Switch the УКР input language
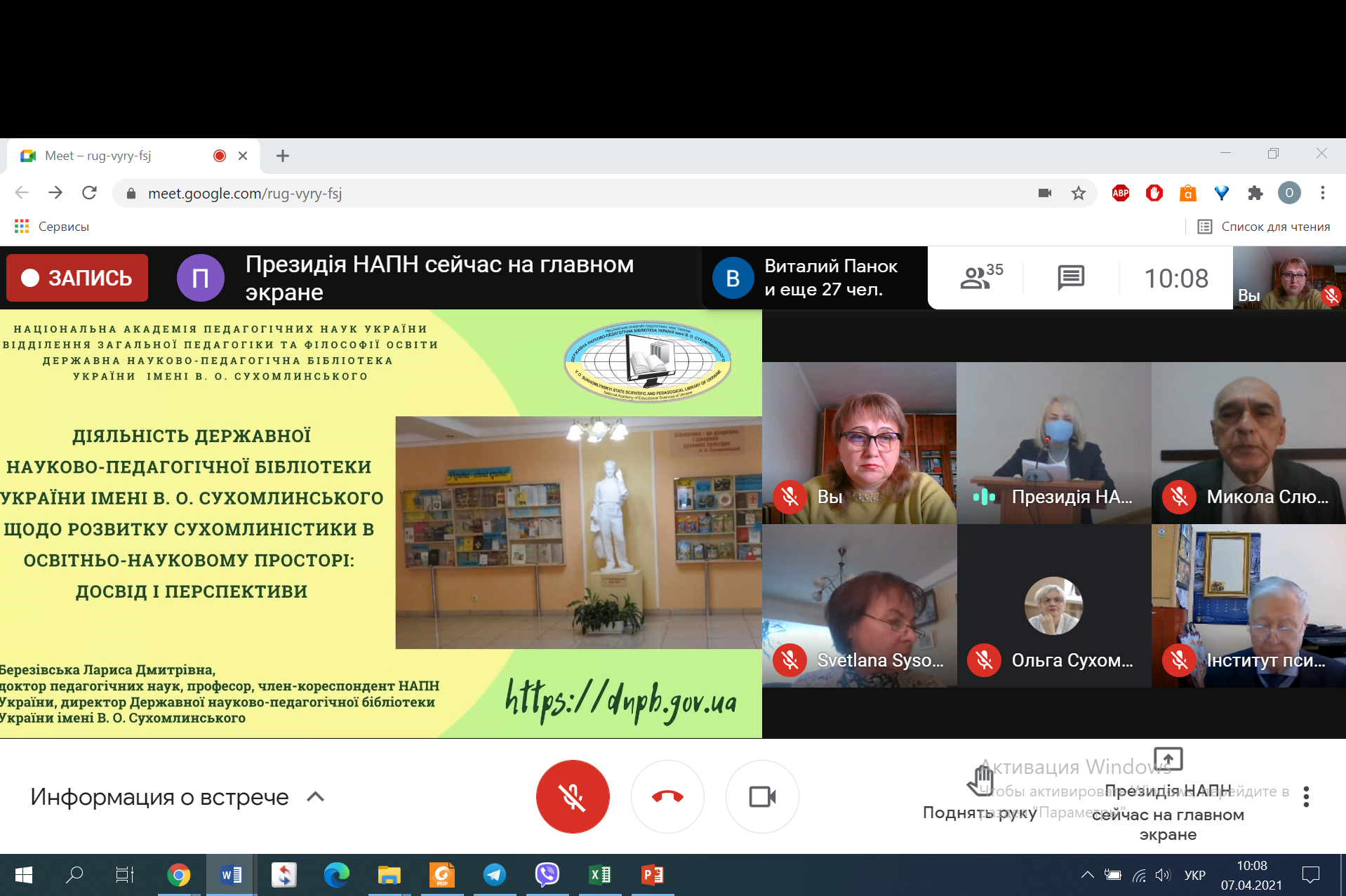Screen dimensions: 1346x896 [x=1194, y=875]
